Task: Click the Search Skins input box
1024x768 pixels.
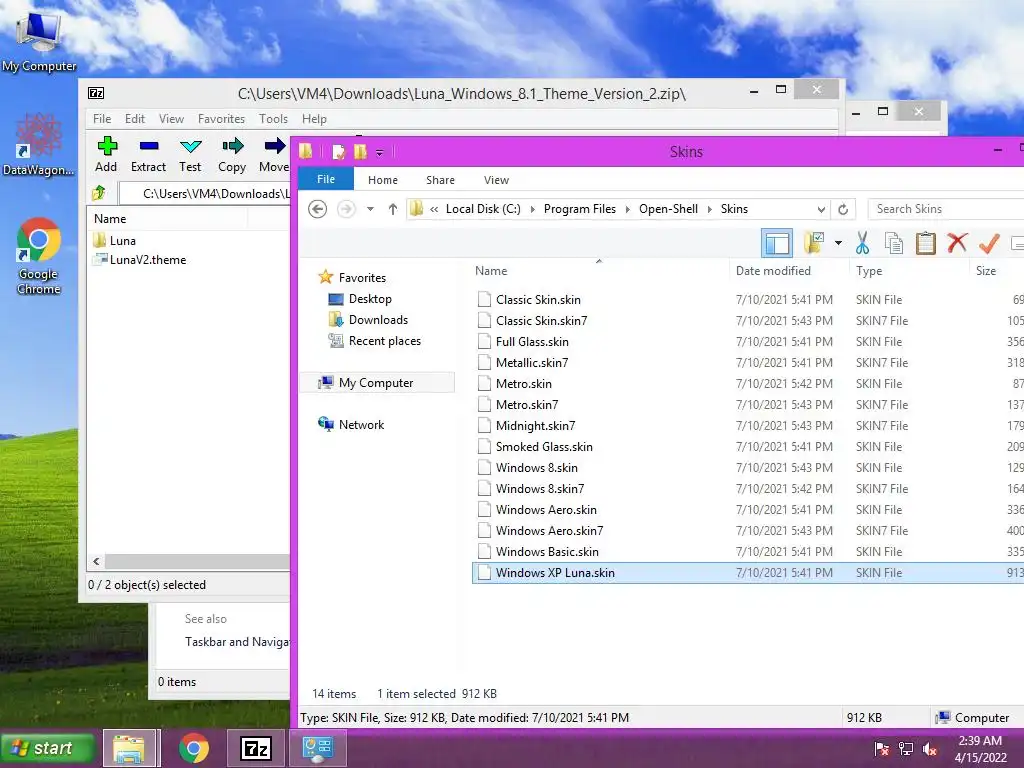Action: tap(947, 209)
